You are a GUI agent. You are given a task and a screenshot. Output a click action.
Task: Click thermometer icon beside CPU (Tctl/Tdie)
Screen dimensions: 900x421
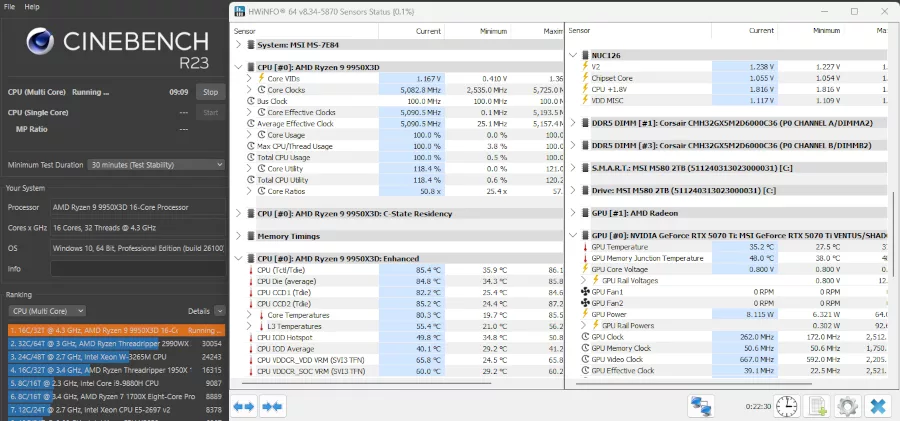coord(251,270)
